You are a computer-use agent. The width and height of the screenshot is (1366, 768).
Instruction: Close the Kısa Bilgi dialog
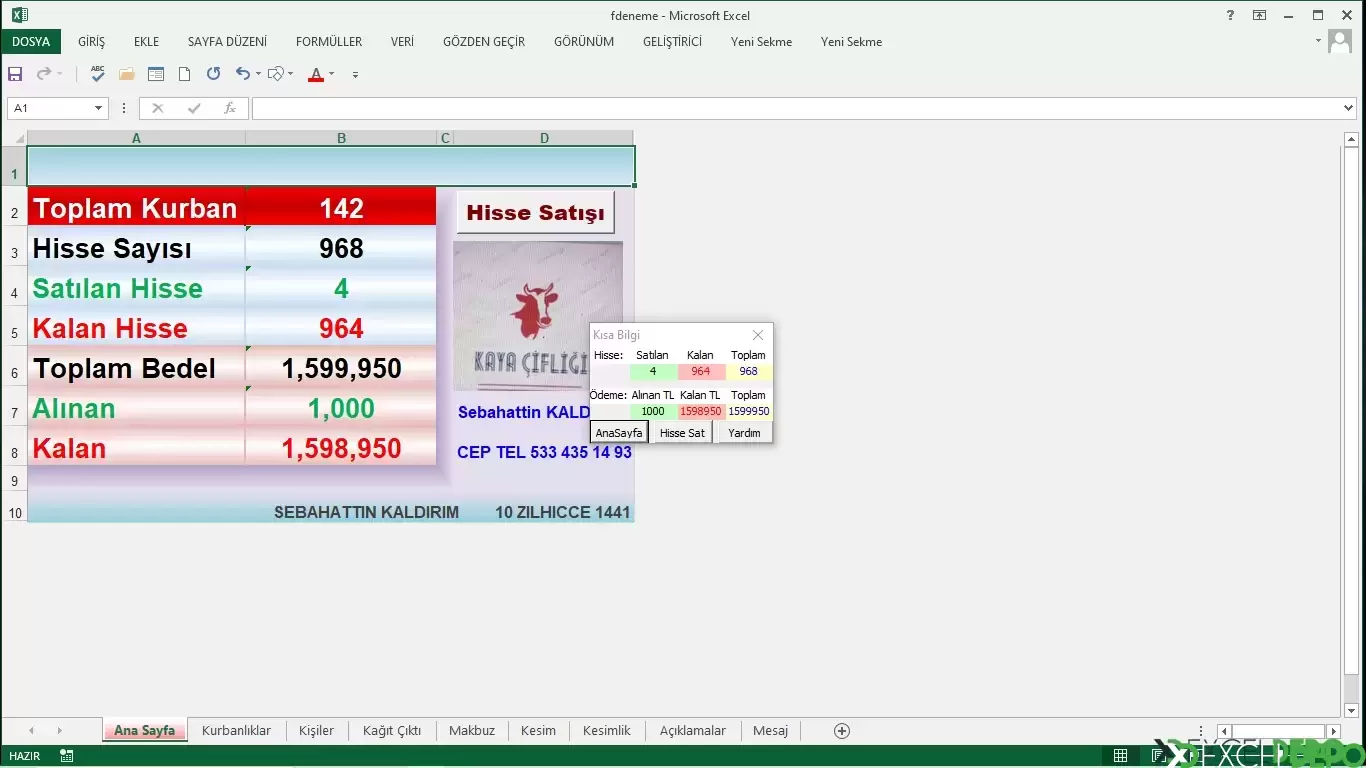tap(758, 335)
